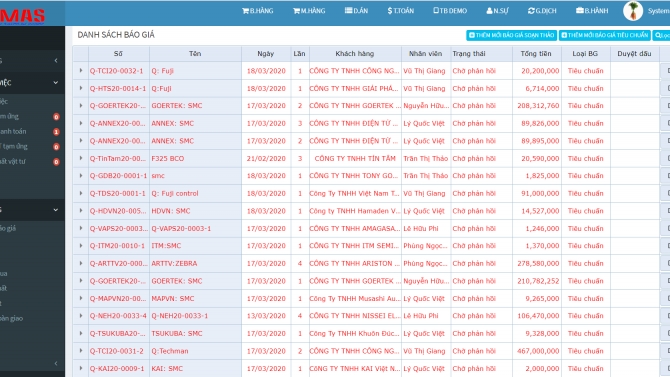The height and width of the screenshot is (377, 670).
Task: Expand row Q-TCI20-0032-1
Action: click(81, 71)
